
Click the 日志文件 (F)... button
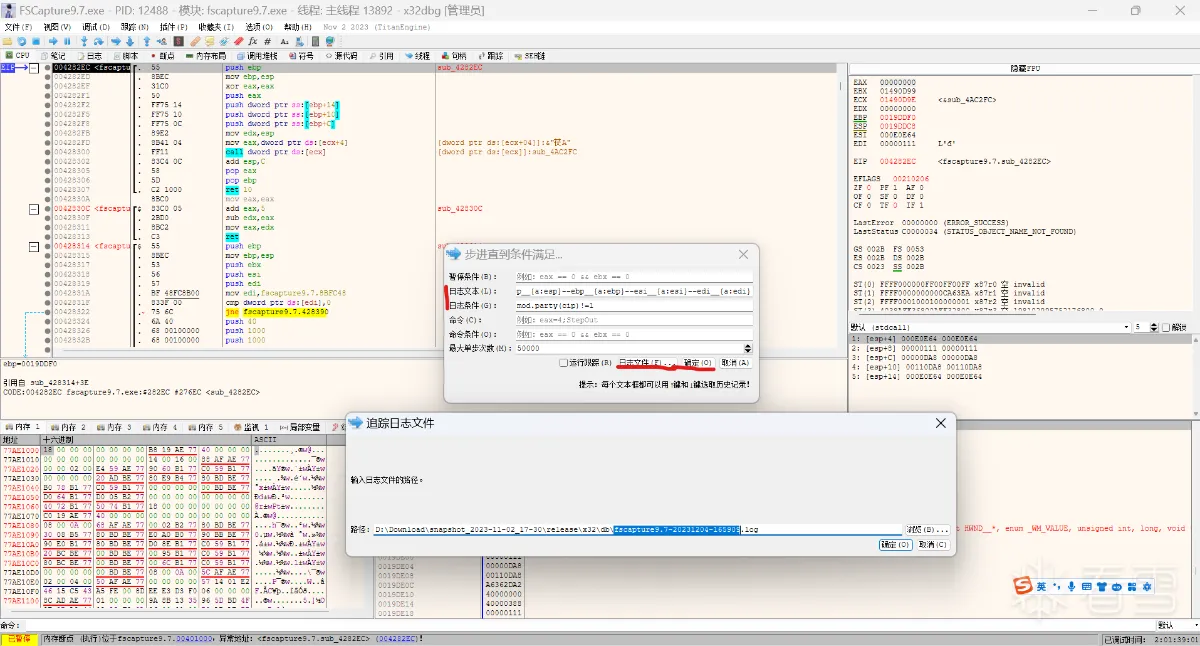(647, 363)
